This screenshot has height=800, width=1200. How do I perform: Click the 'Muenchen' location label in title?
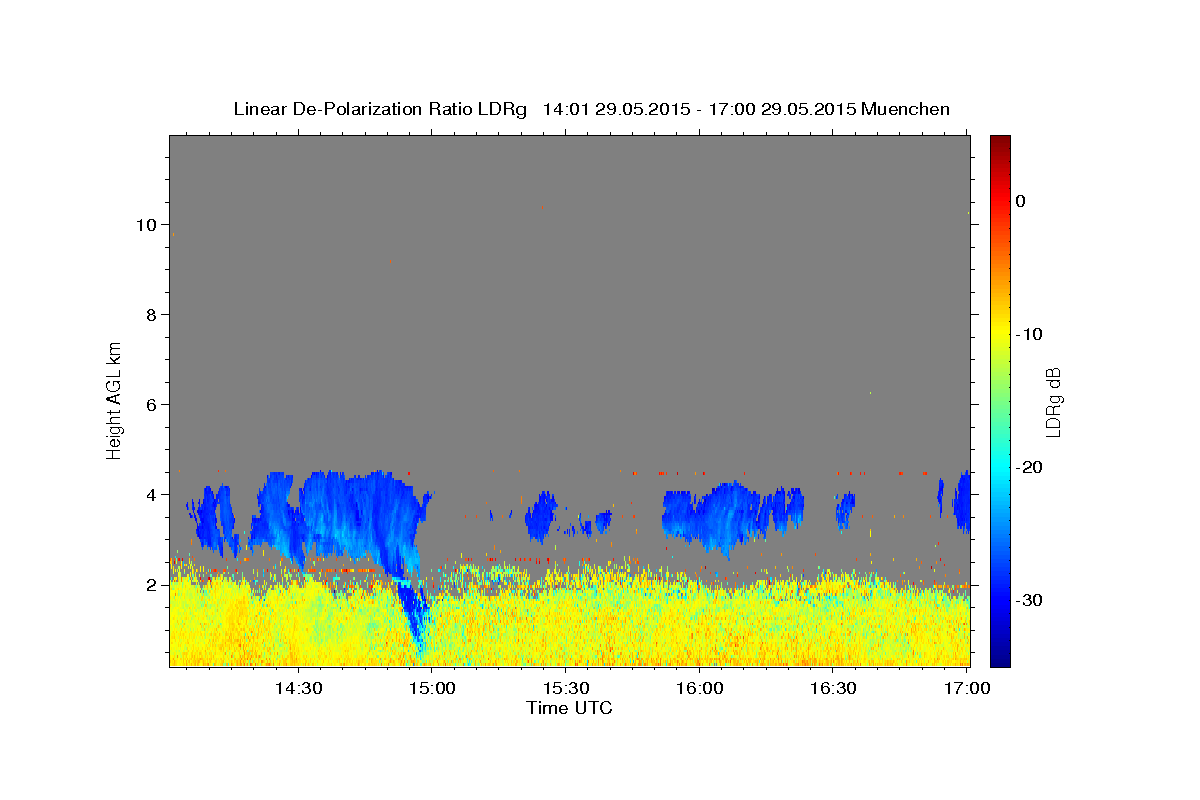905,109
